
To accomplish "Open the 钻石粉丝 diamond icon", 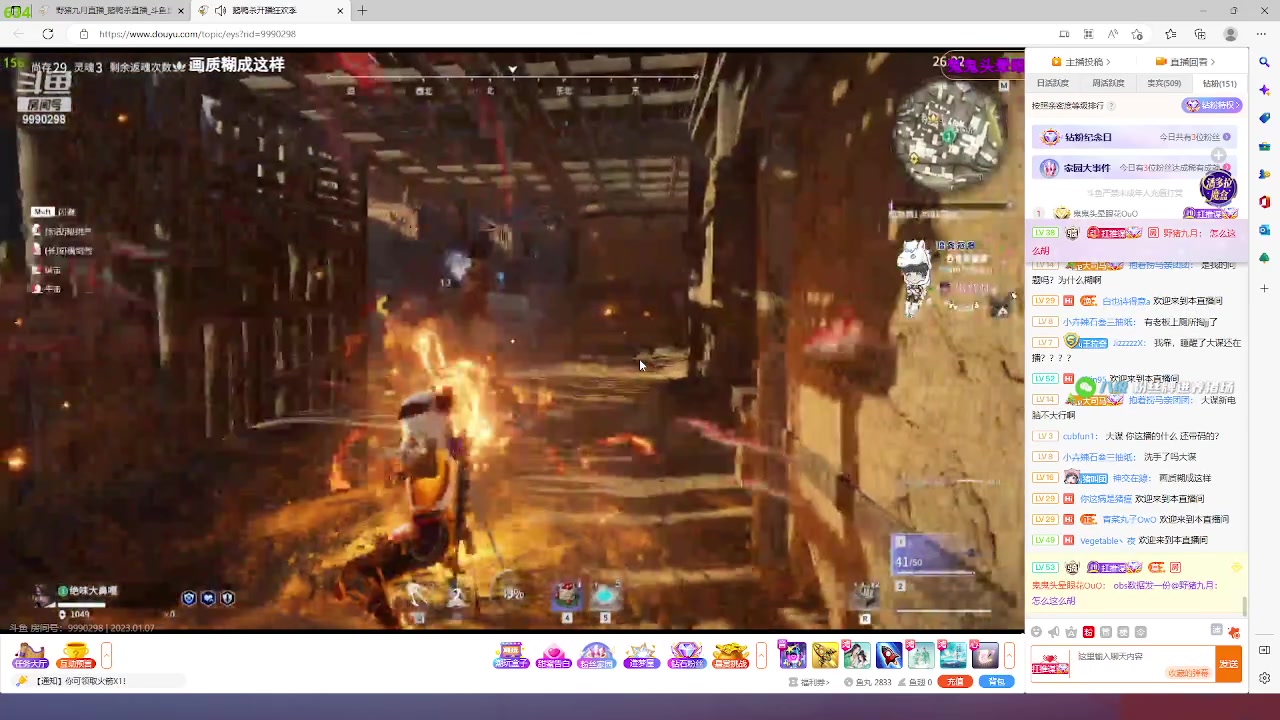I will pos(686,656).
